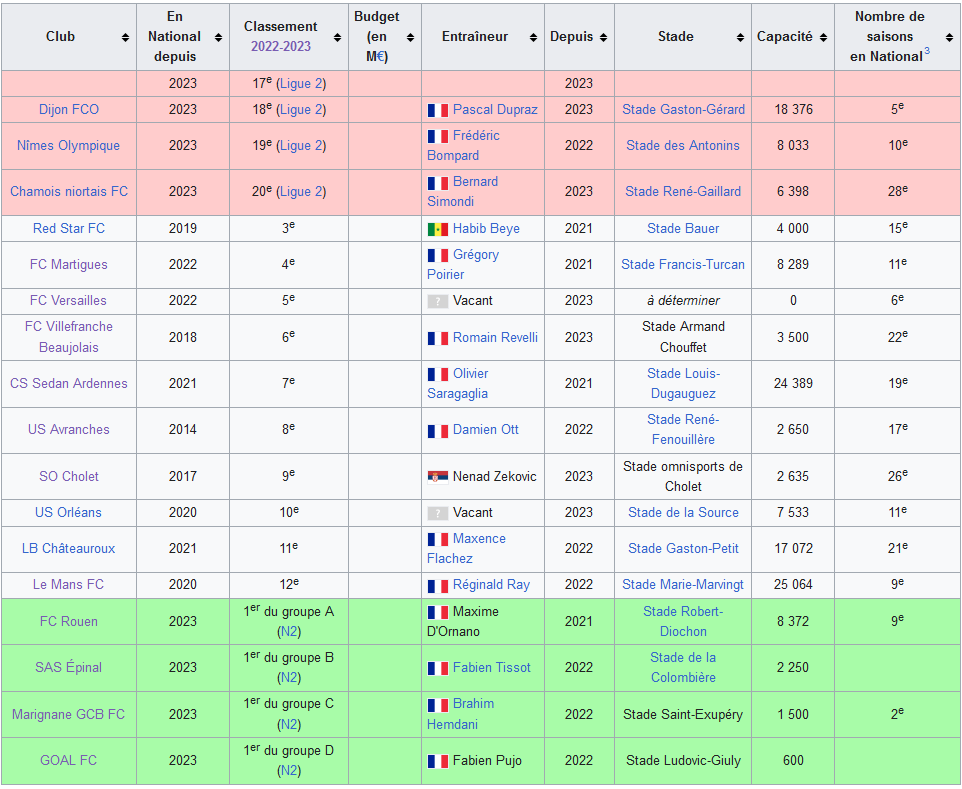Open Ligue 2 link in Dijon FCO row
The image size is (962, 789).
pos(301,110)
